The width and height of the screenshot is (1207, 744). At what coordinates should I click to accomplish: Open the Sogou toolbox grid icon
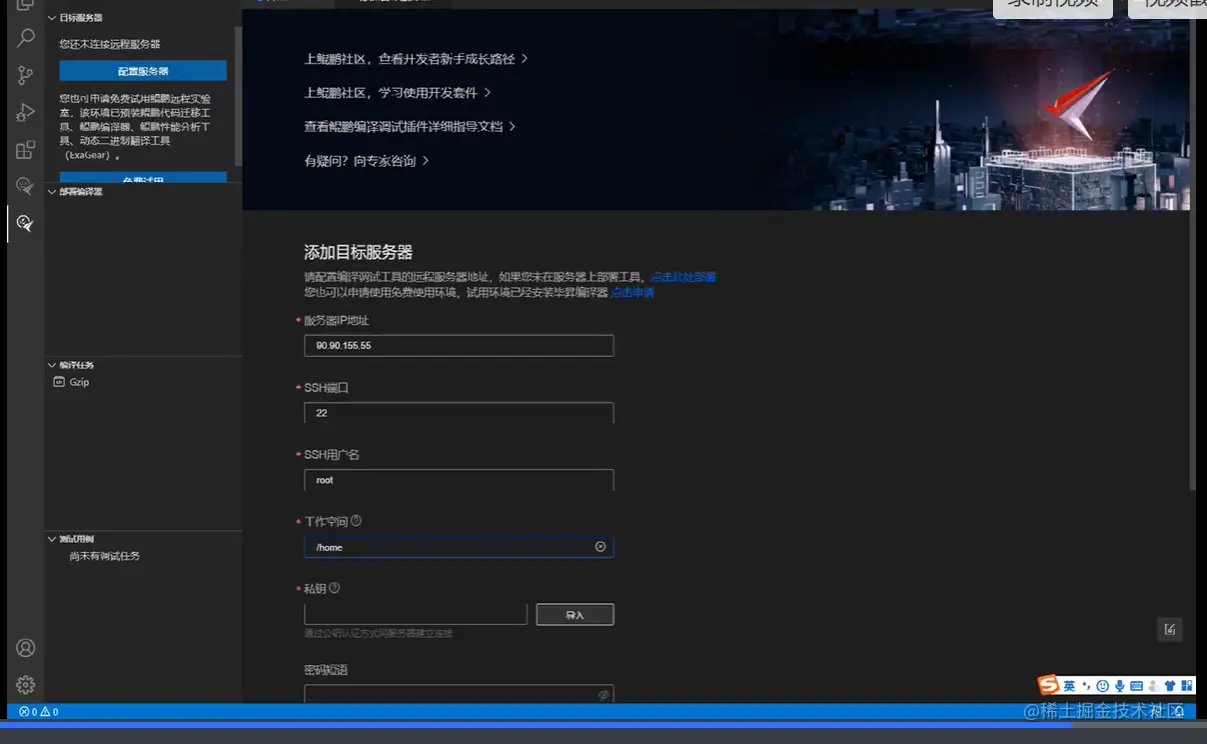1186,686
